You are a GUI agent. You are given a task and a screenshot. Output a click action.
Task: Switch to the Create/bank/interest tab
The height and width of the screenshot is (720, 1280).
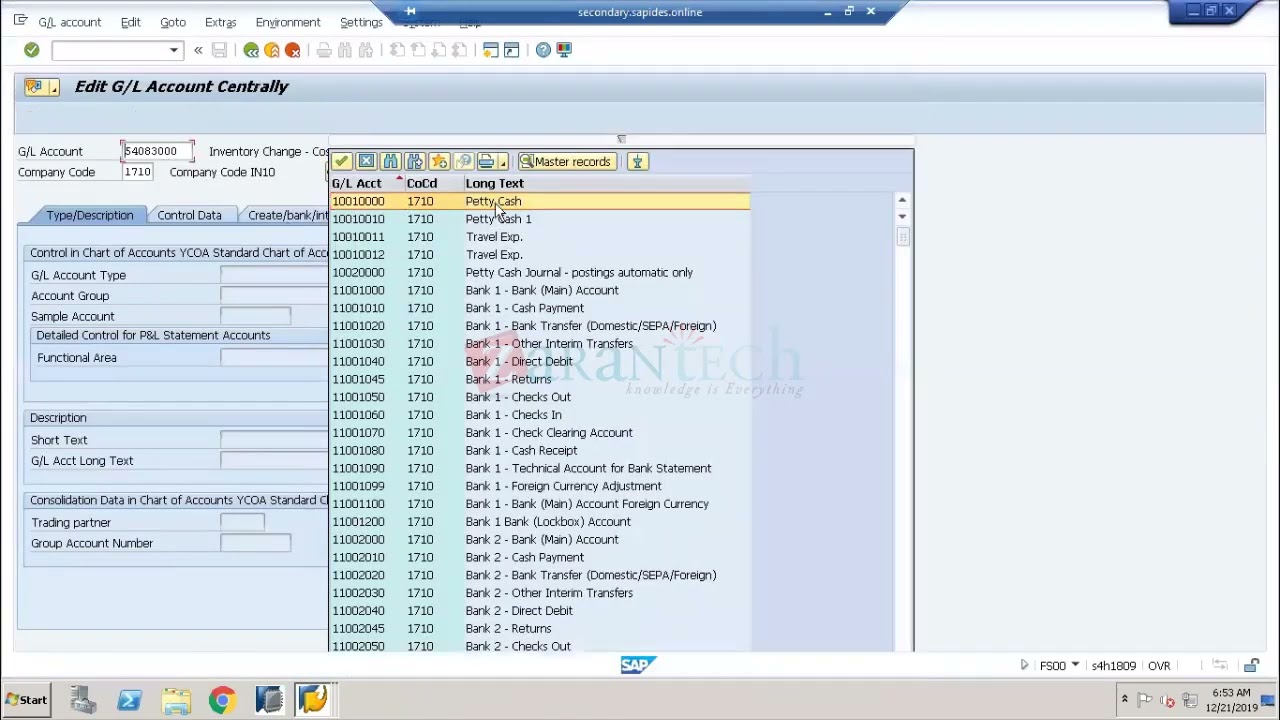pyautogui.click(x=286, y=215)
